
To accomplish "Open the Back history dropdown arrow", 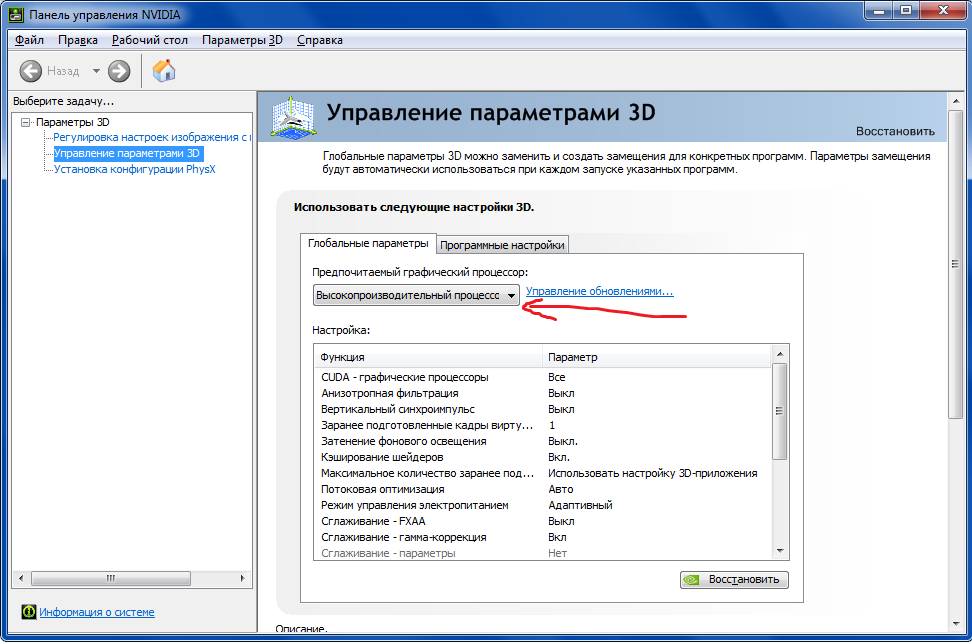I will pyautogui.click(x=96, y=71).
